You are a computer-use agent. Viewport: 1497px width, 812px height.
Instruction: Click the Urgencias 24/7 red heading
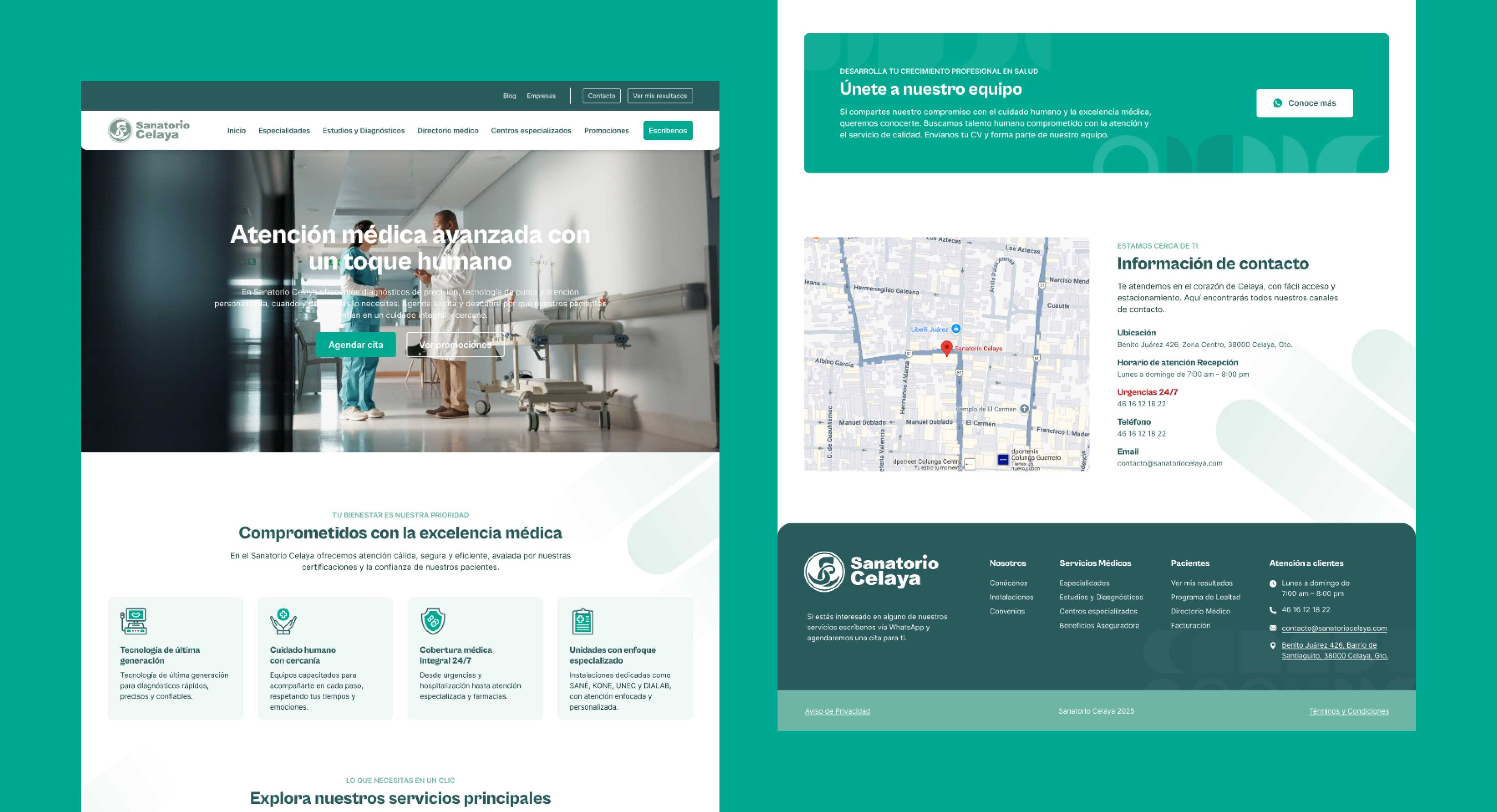[1147, 392]
